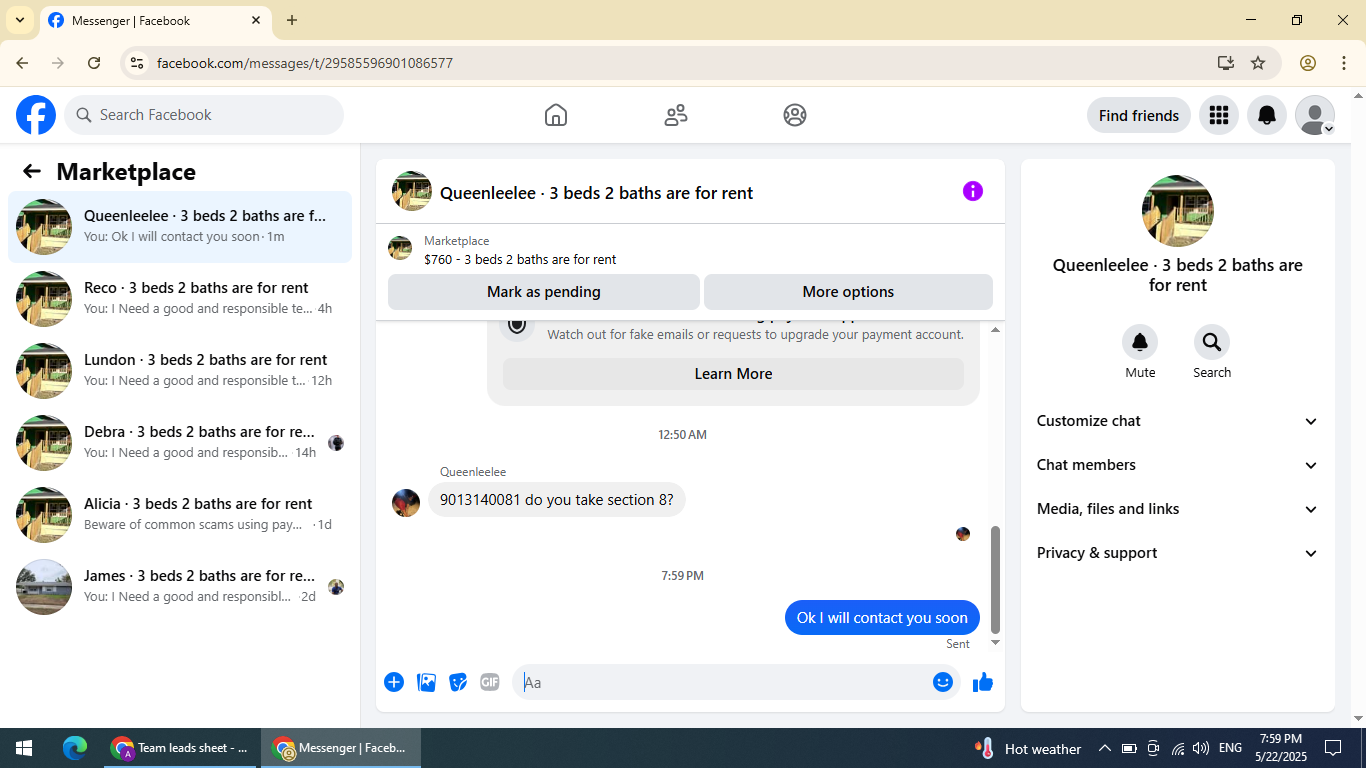Open the Chrome profile icon
The image size is (1366, 768).
coord(1308,63)
